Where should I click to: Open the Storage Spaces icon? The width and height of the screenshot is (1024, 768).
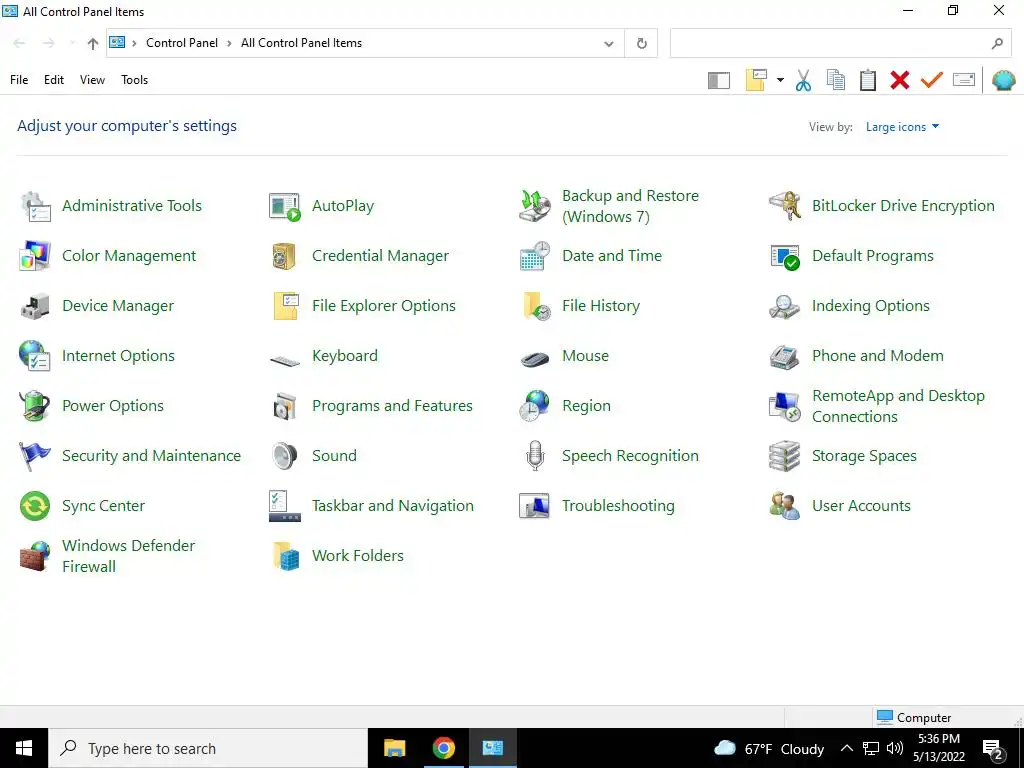click(x=784, y=456)
